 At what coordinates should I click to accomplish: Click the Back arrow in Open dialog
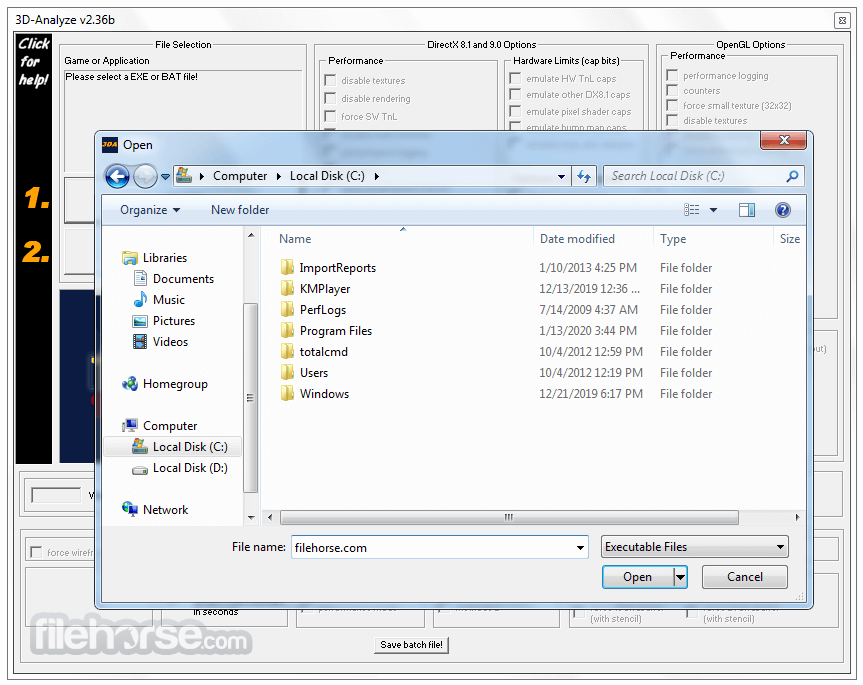(x=117, y=177)
